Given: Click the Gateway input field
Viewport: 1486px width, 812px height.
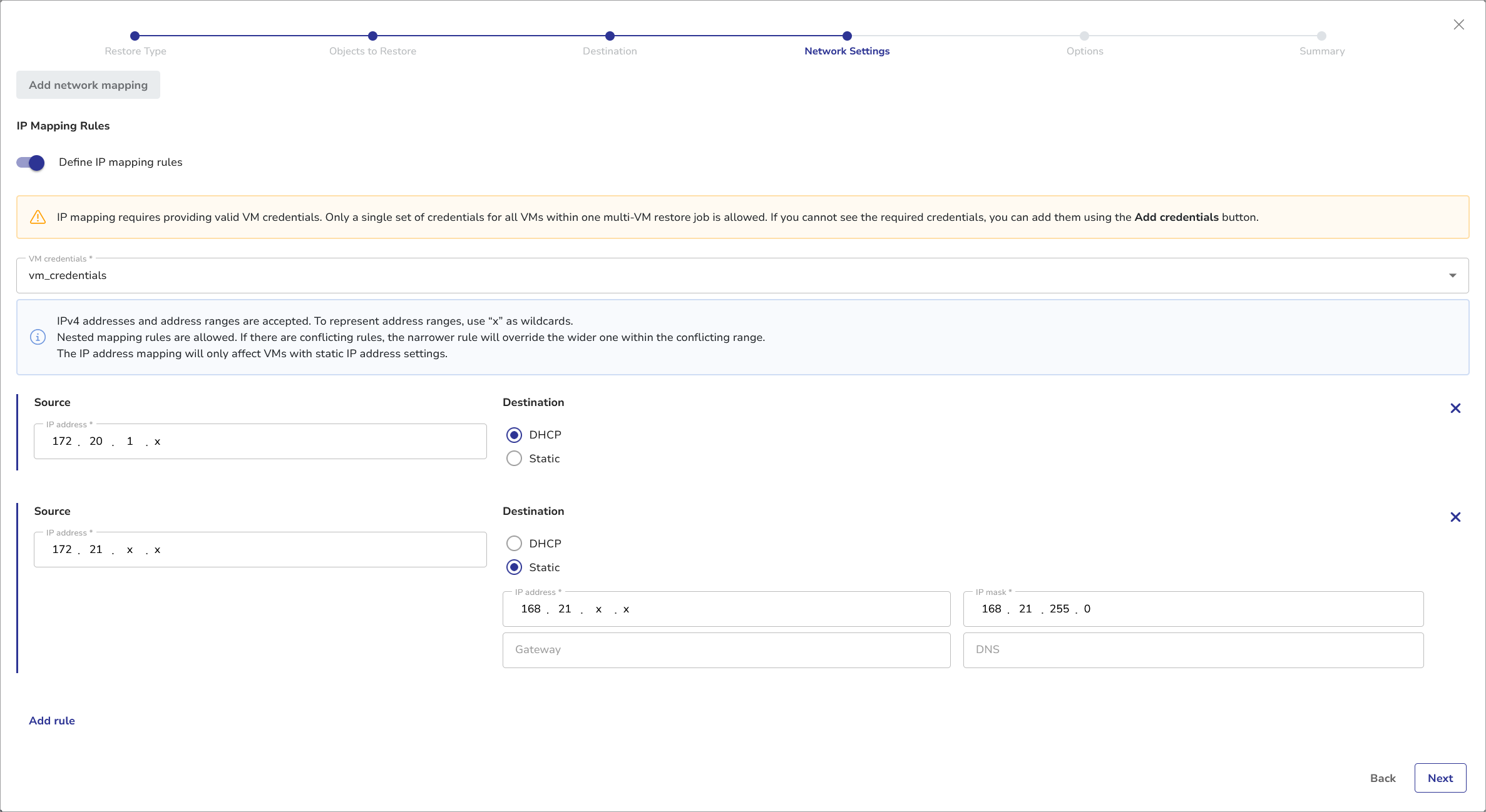Looking at the screenshot, I should point(726,650).
